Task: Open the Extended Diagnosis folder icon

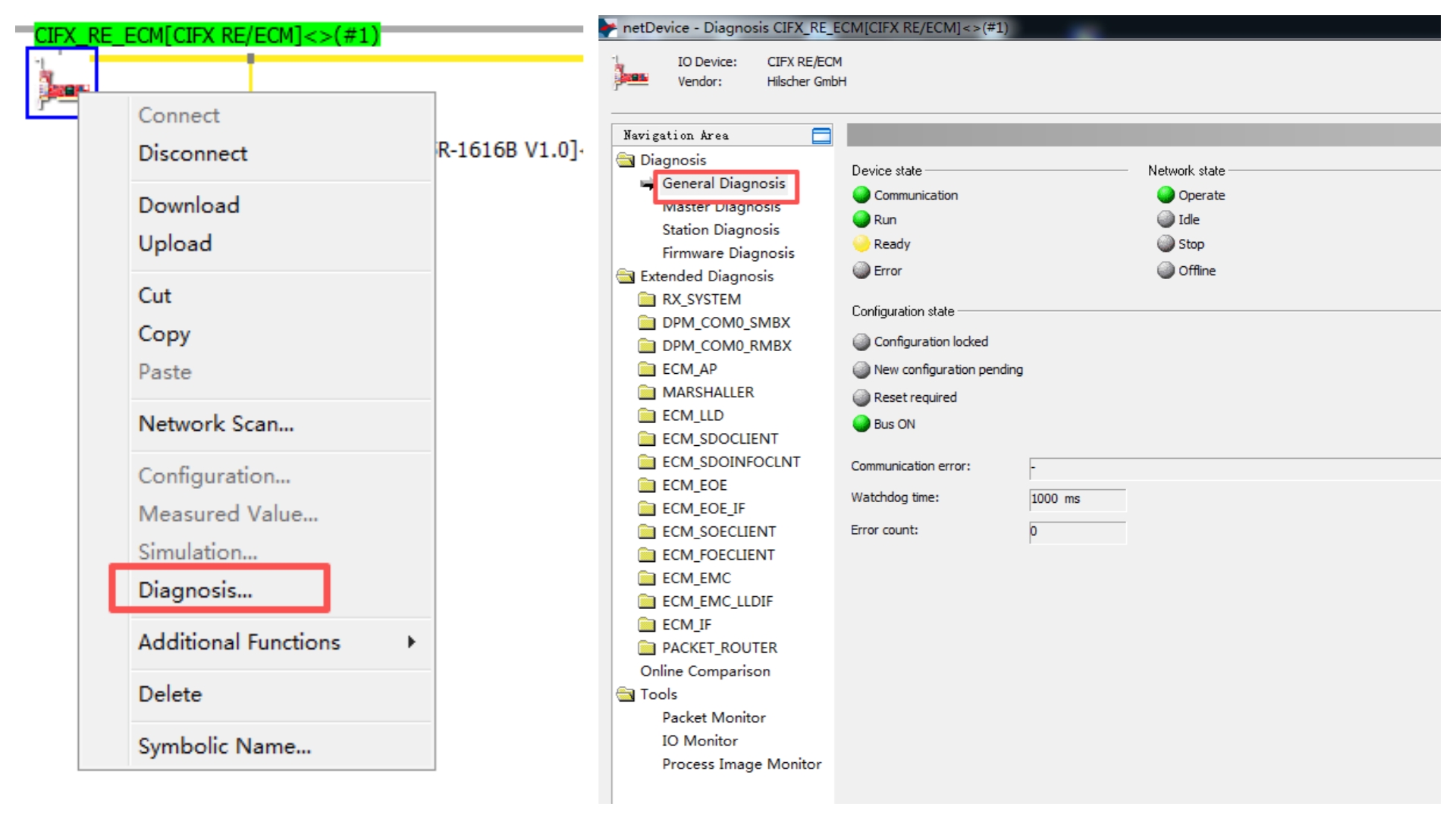Action: (x=626, y=276)
